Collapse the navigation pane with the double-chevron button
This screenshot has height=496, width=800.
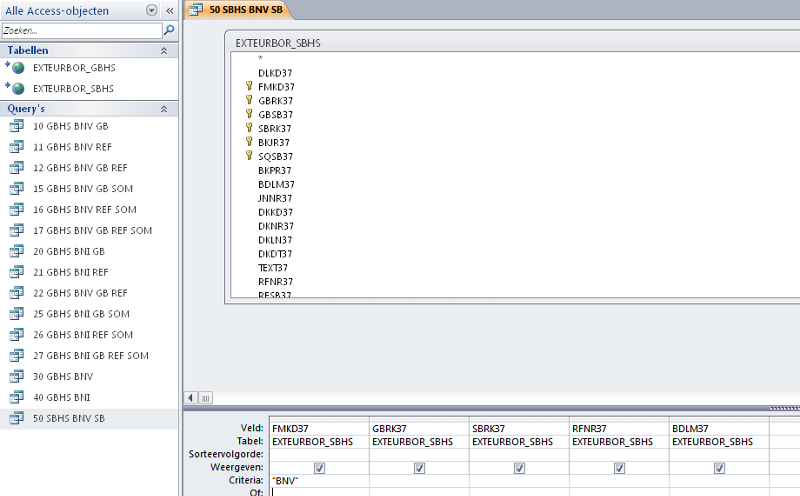(170, 11)
